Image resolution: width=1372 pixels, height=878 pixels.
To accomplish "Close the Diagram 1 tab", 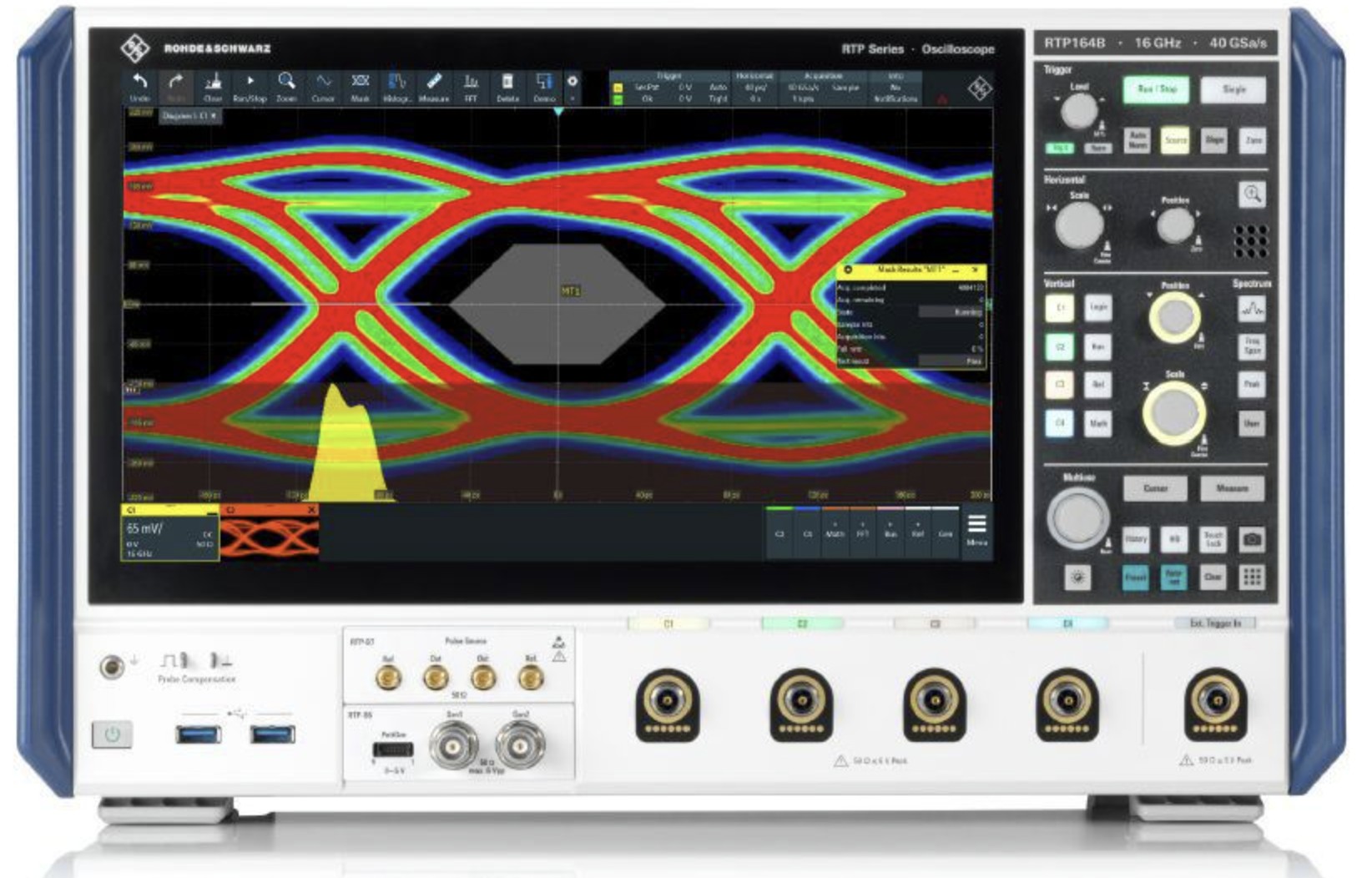I will [214, 116].
